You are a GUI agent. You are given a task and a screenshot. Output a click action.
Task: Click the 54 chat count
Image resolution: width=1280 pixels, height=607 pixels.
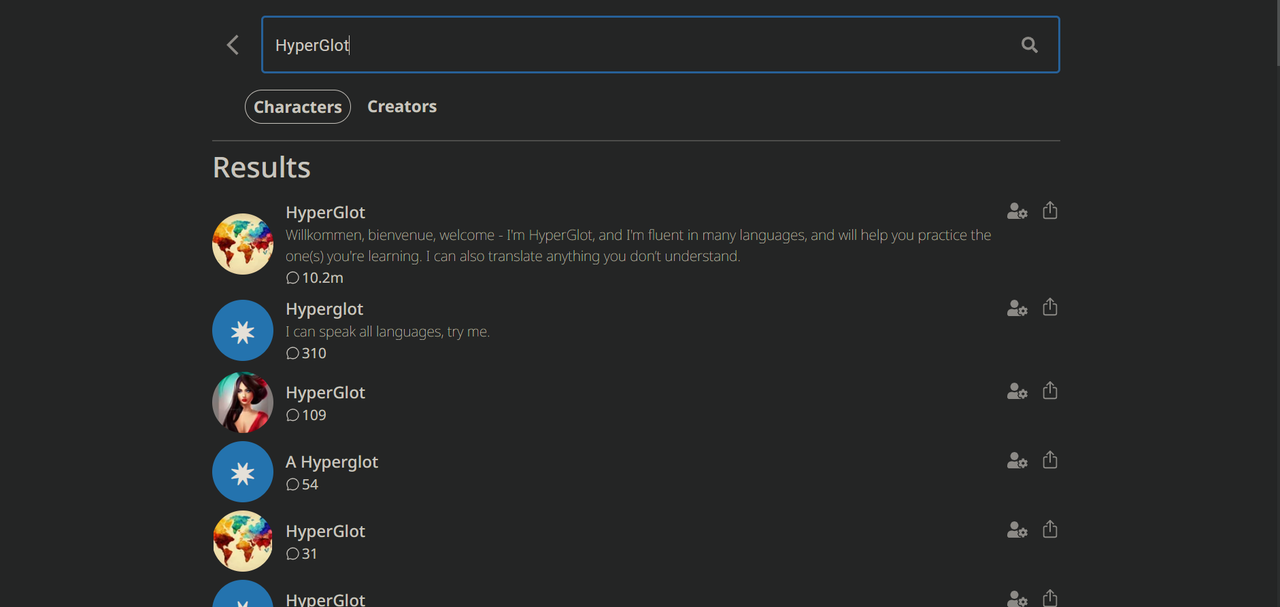tap(302, 484)
